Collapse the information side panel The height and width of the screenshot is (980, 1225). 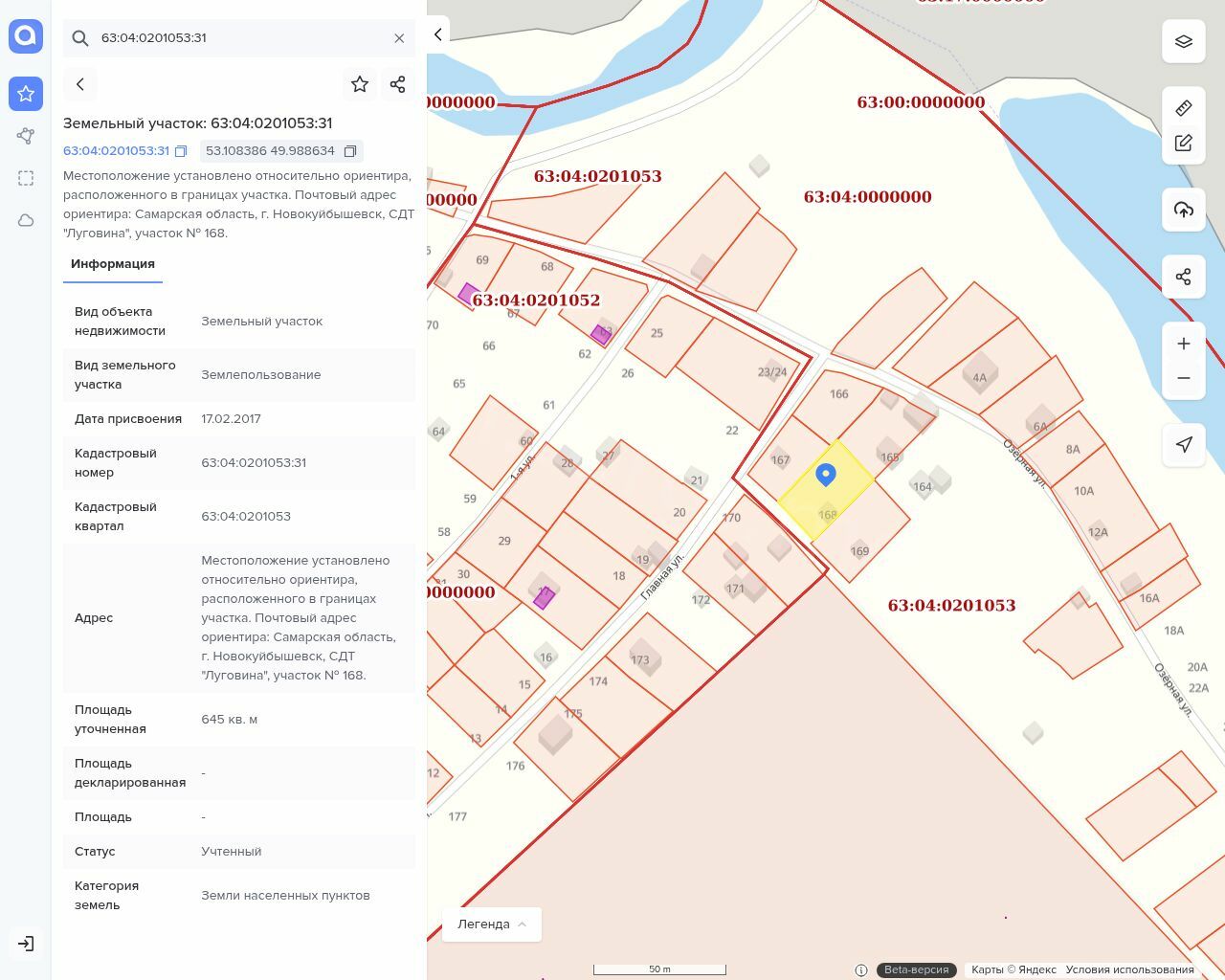tap(438, 34)
